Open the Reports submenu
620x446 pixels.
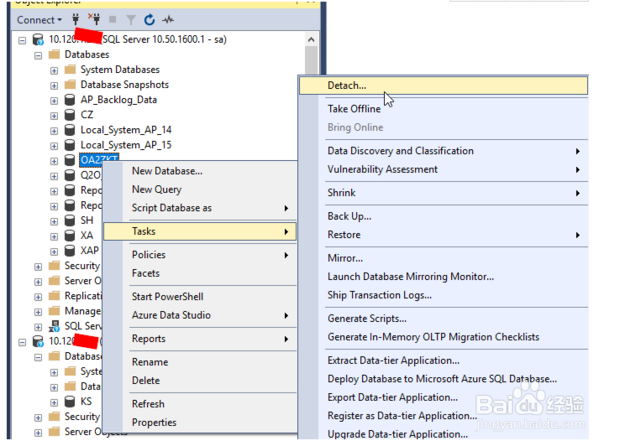click(200, 338)
